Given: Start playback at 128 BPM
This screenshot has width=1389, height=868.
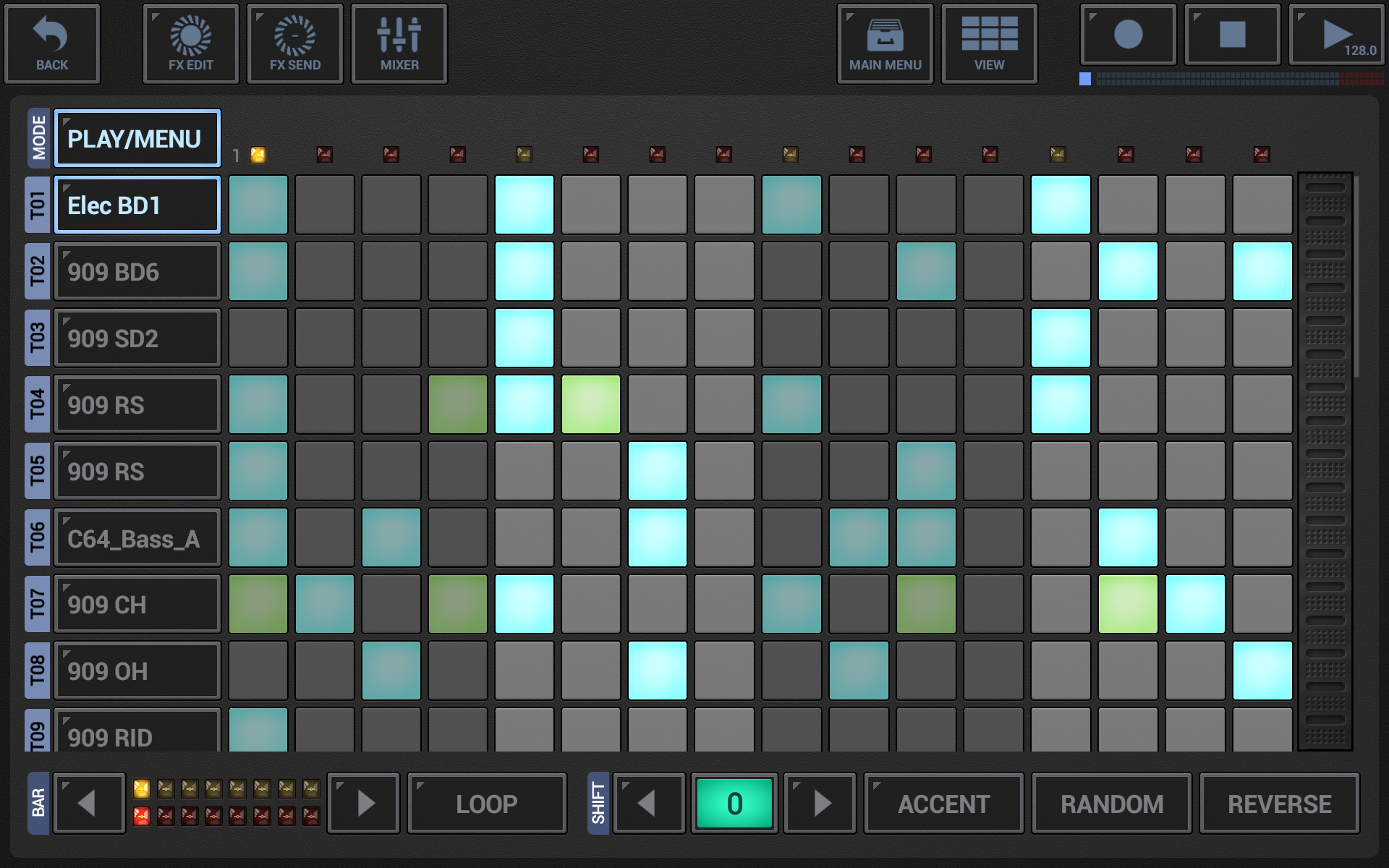Looking at the screenshot, I should (x=1335, y=35).
